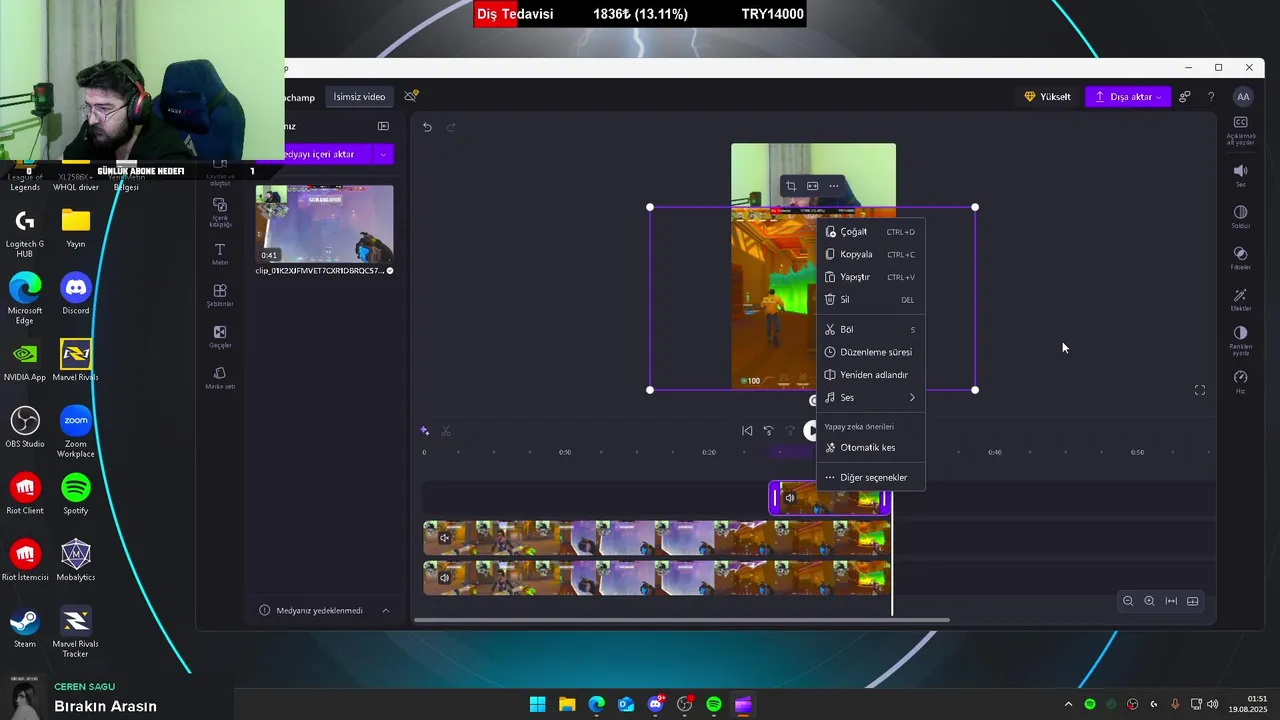Choose Kopyala from the context menu
This screenshot has width=1280, height=720.
pyautogui.click(x=870, y=255)
